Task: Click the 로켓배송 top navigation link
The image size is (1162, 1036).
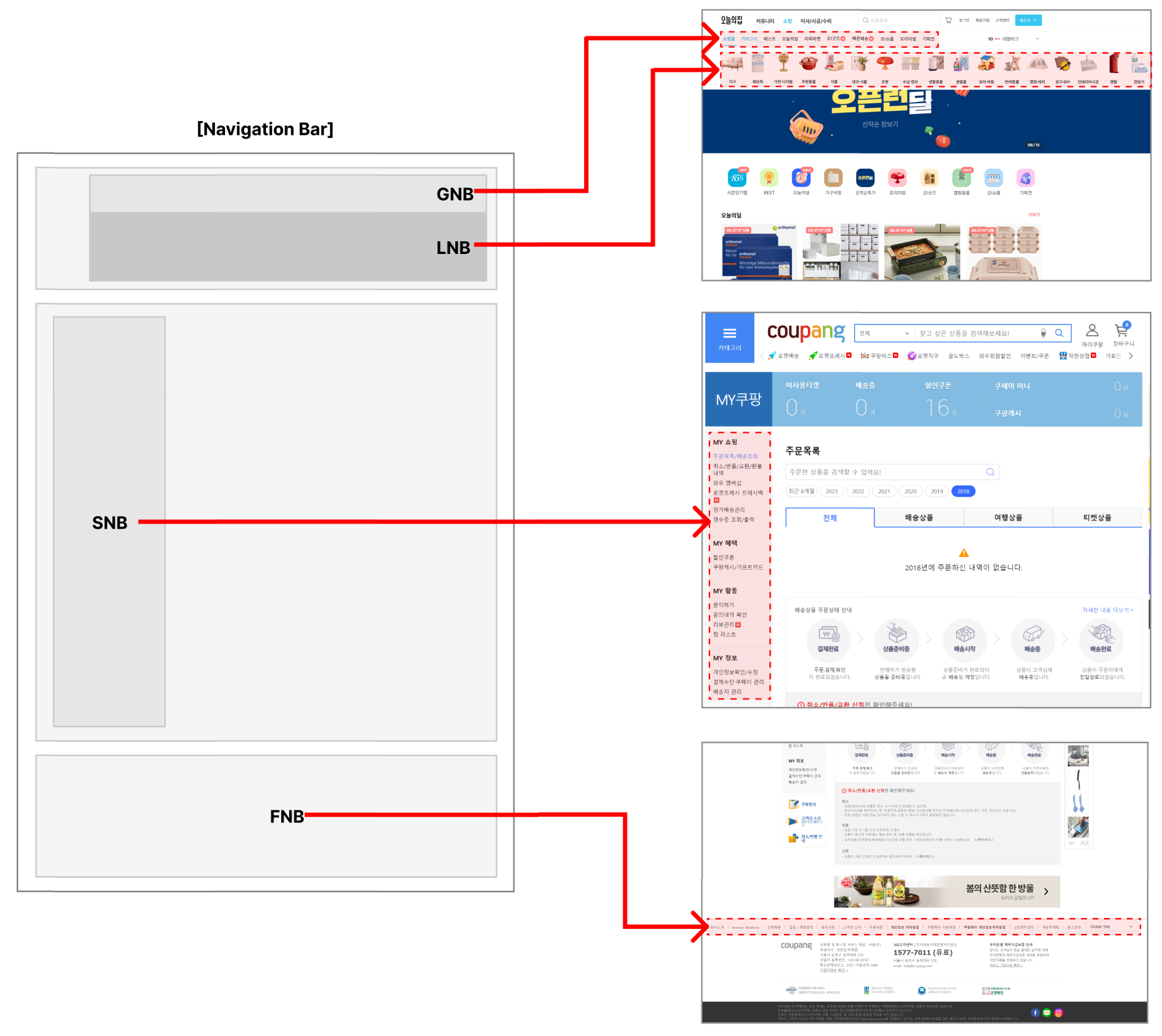Action: click(x=783, y=355)
